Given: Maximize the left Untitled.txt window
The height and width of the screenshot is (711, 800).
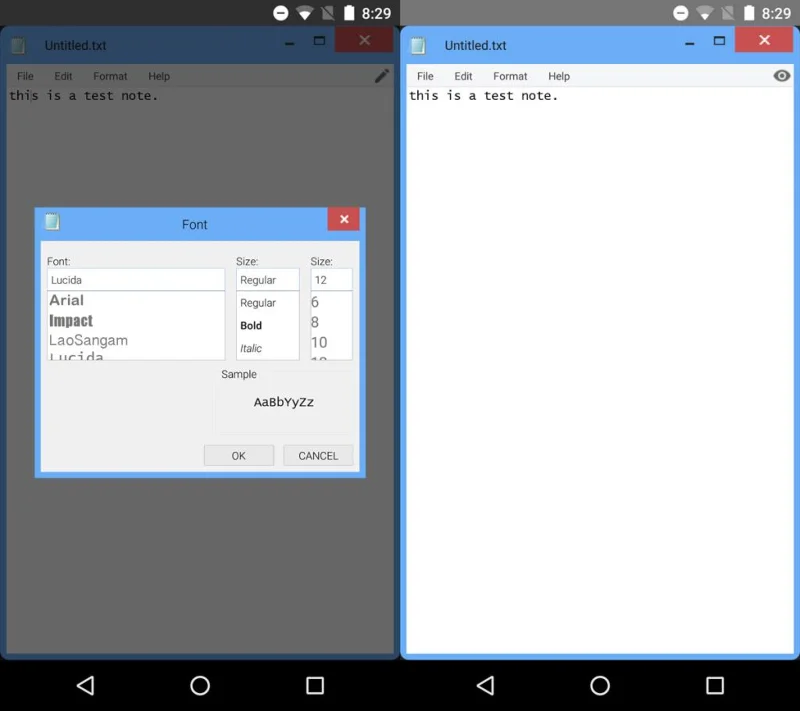Looking at the screenshot, I should tap(319, 41).
